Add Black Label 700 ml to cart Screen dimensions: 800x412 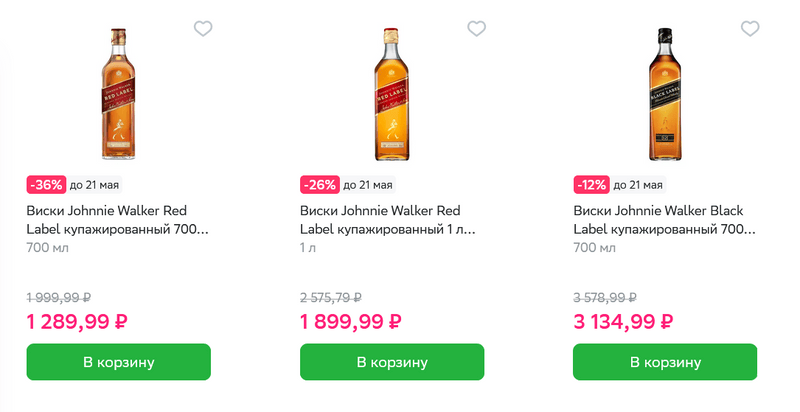665,361
